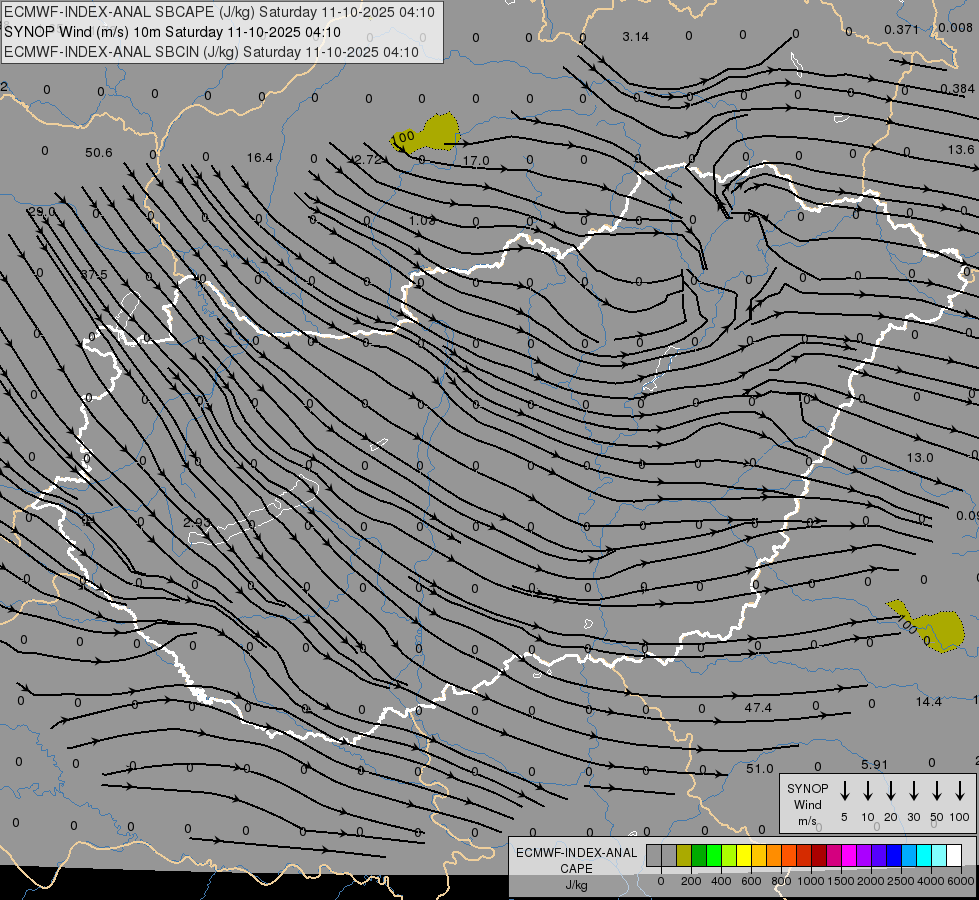This screenshot has height=900, width=979.
Task: Click the 200 tick label in CAPE legend
Action: [691, 881]
